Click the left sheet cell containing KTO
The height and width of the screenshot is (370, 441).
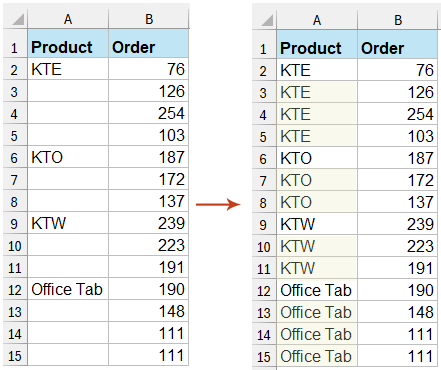click(68, 157)
